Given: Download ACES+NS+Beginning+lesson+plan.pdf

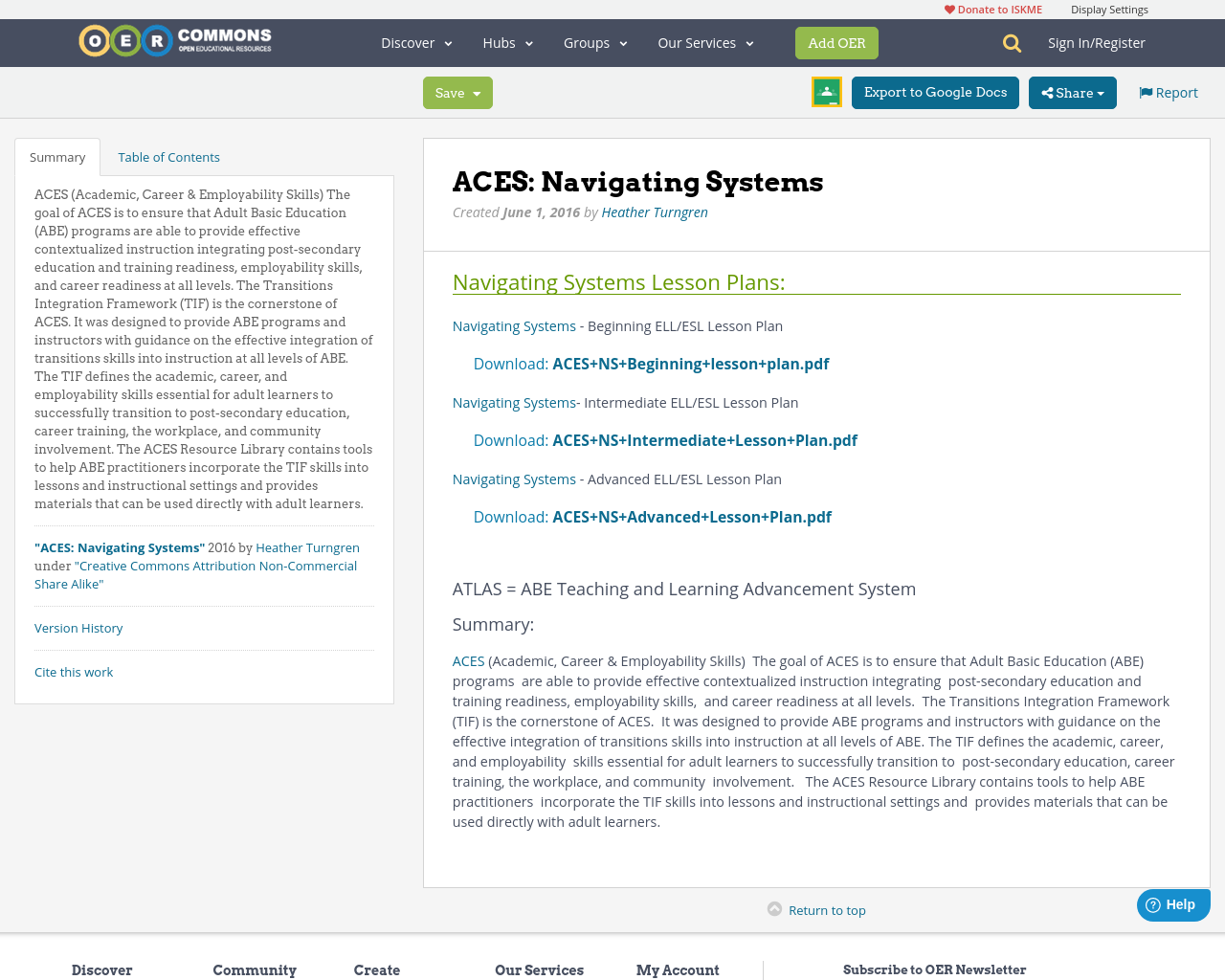Looking at the screenshot, I should point(691,363).
